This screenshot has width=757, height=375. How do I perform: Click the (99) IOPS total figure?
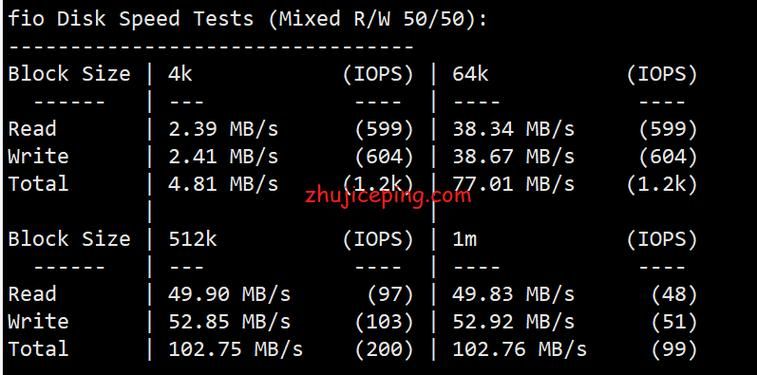point(674,349)
